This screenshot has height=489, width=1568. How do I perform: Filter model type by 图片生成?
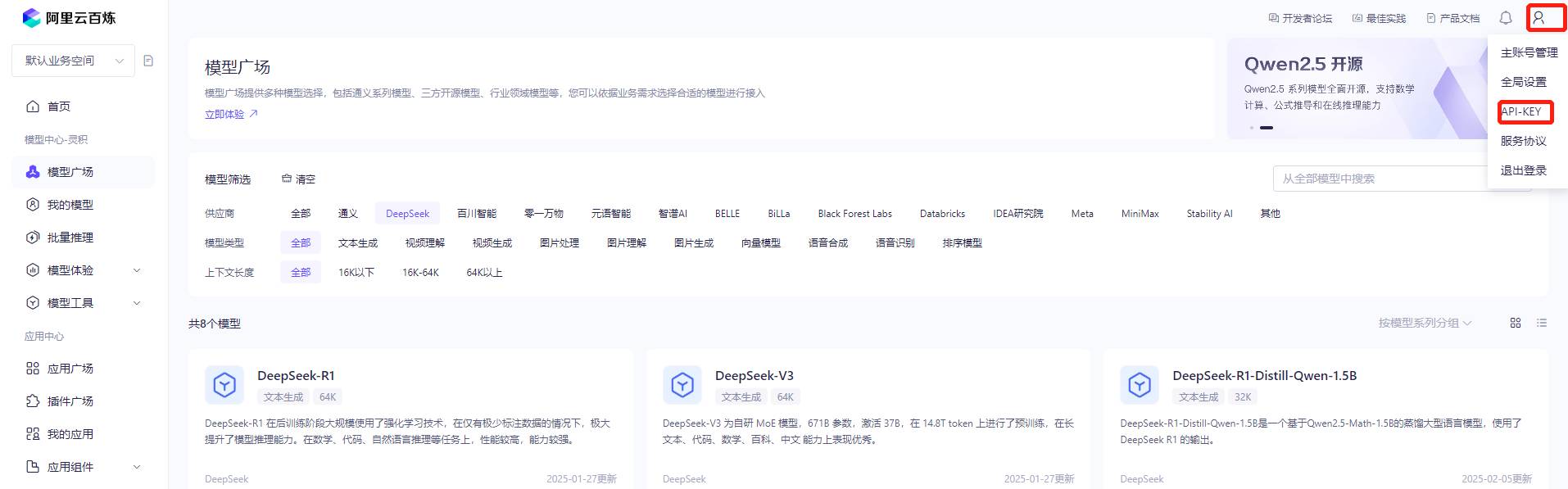[x=694, y=243]
